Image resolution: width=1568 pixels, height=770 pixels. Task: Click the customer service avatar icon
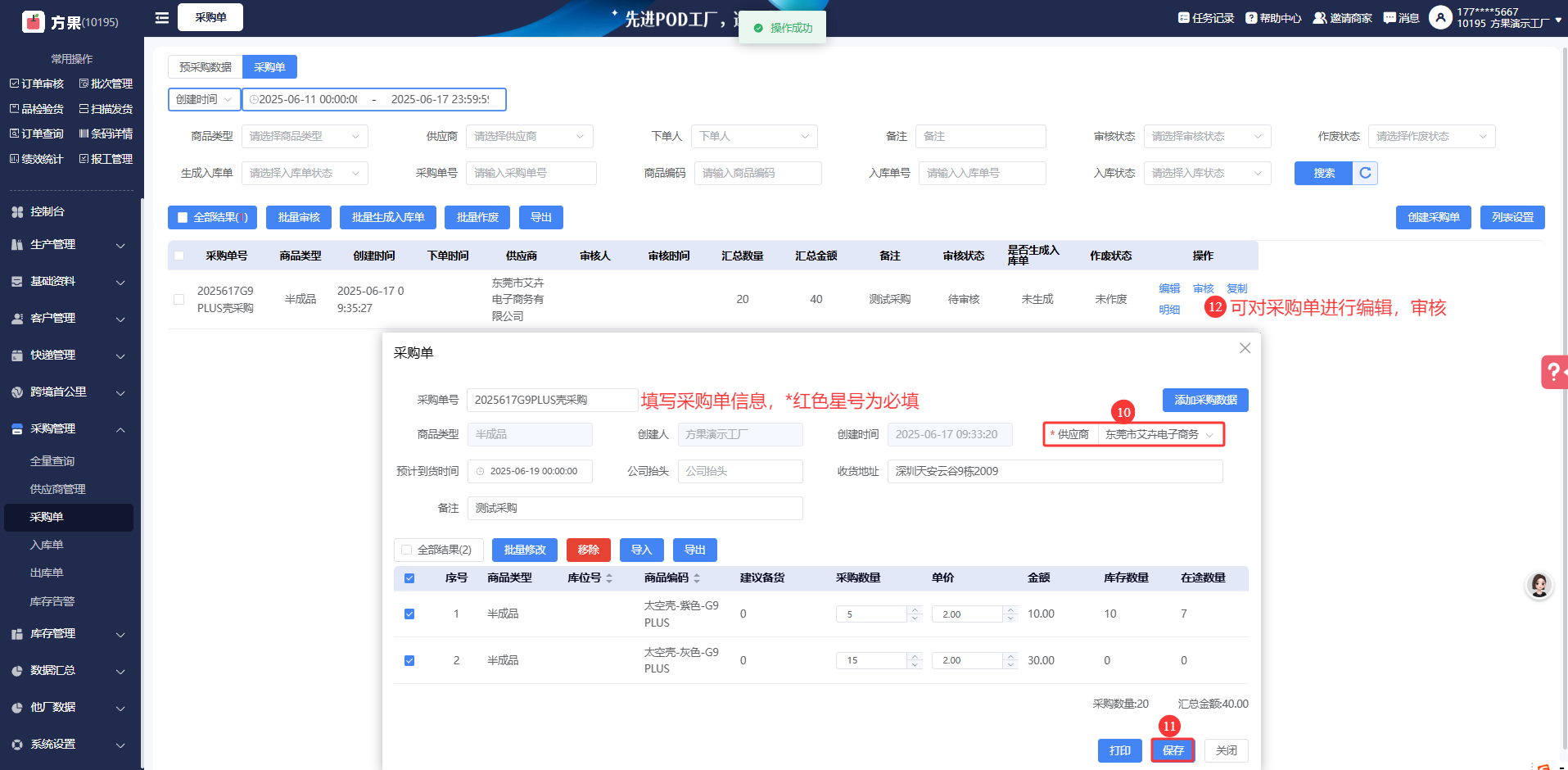pos(1539,586)
